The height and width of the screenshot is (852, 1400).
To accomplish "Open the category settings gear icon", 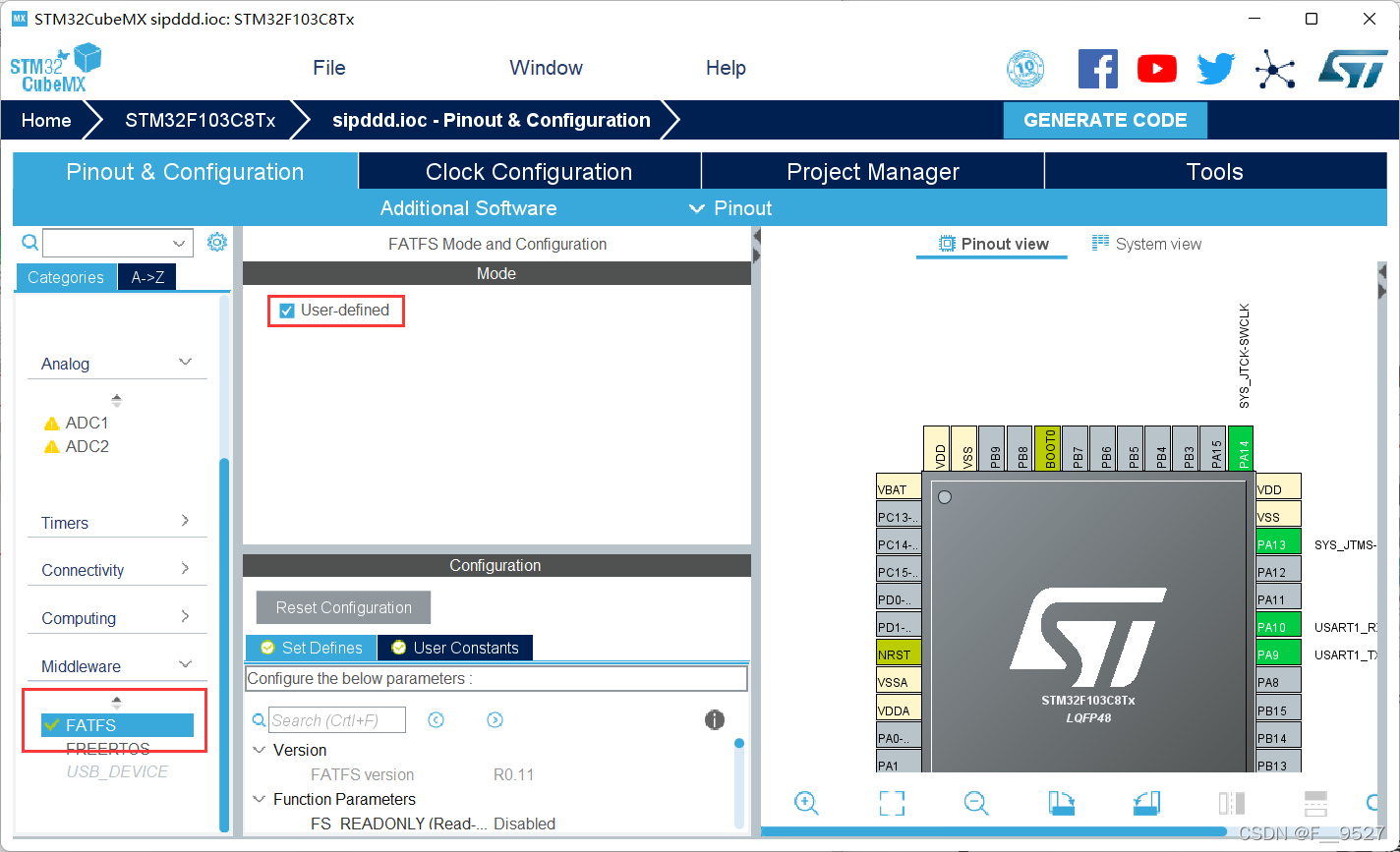I will (217, 242).
